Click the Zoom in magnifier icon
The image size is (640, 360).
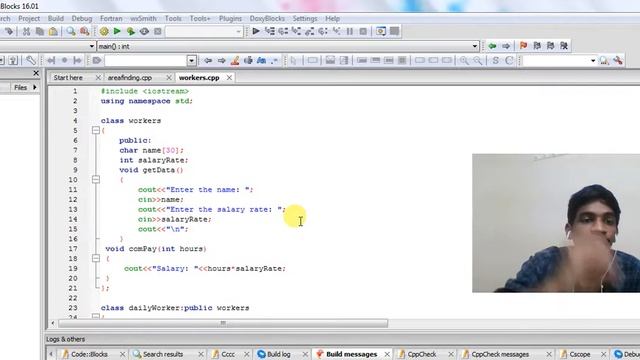click(464, 61)
